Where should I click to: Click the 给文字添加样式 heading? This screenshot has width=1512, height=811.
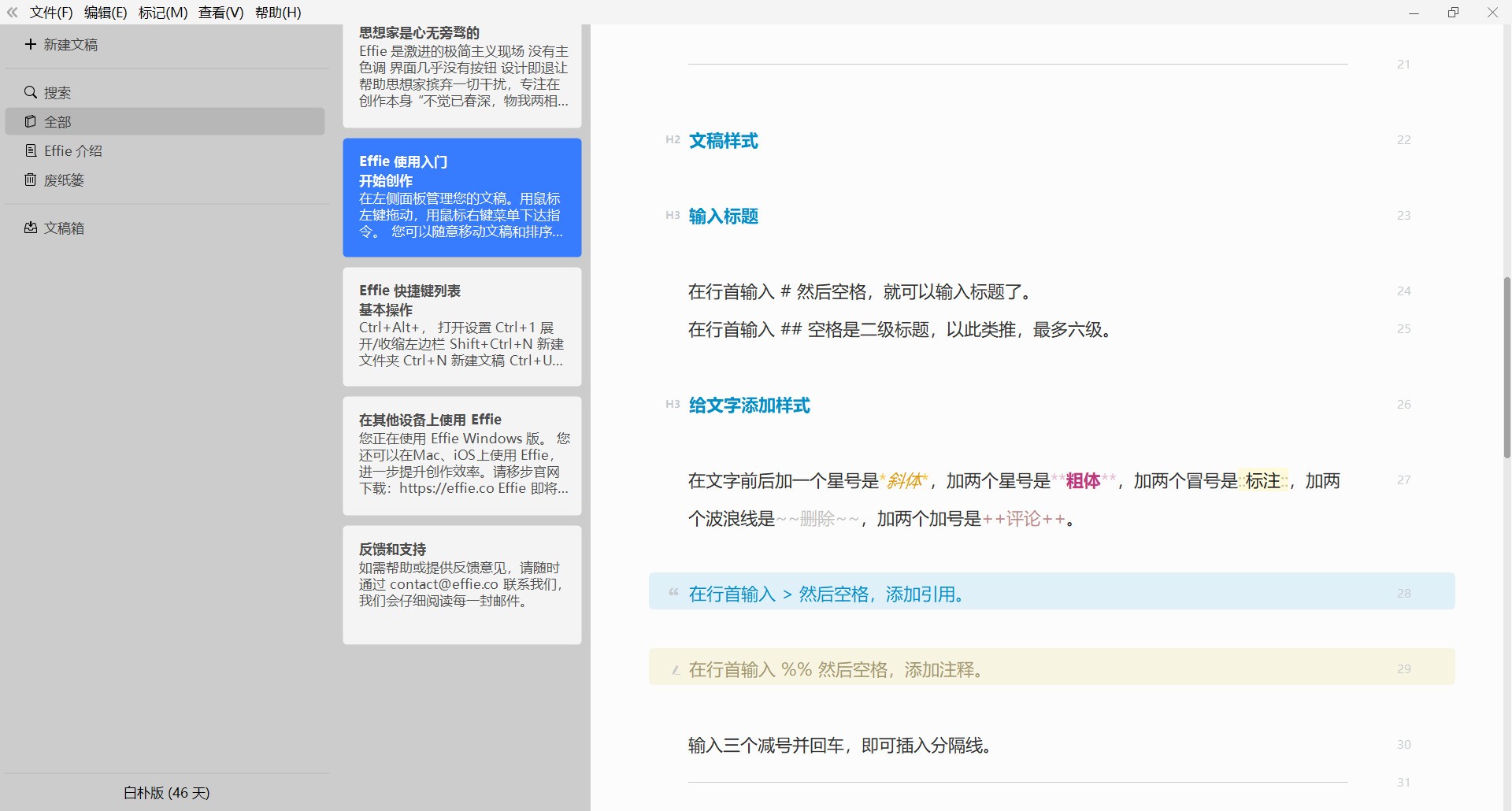click(749, 405)
